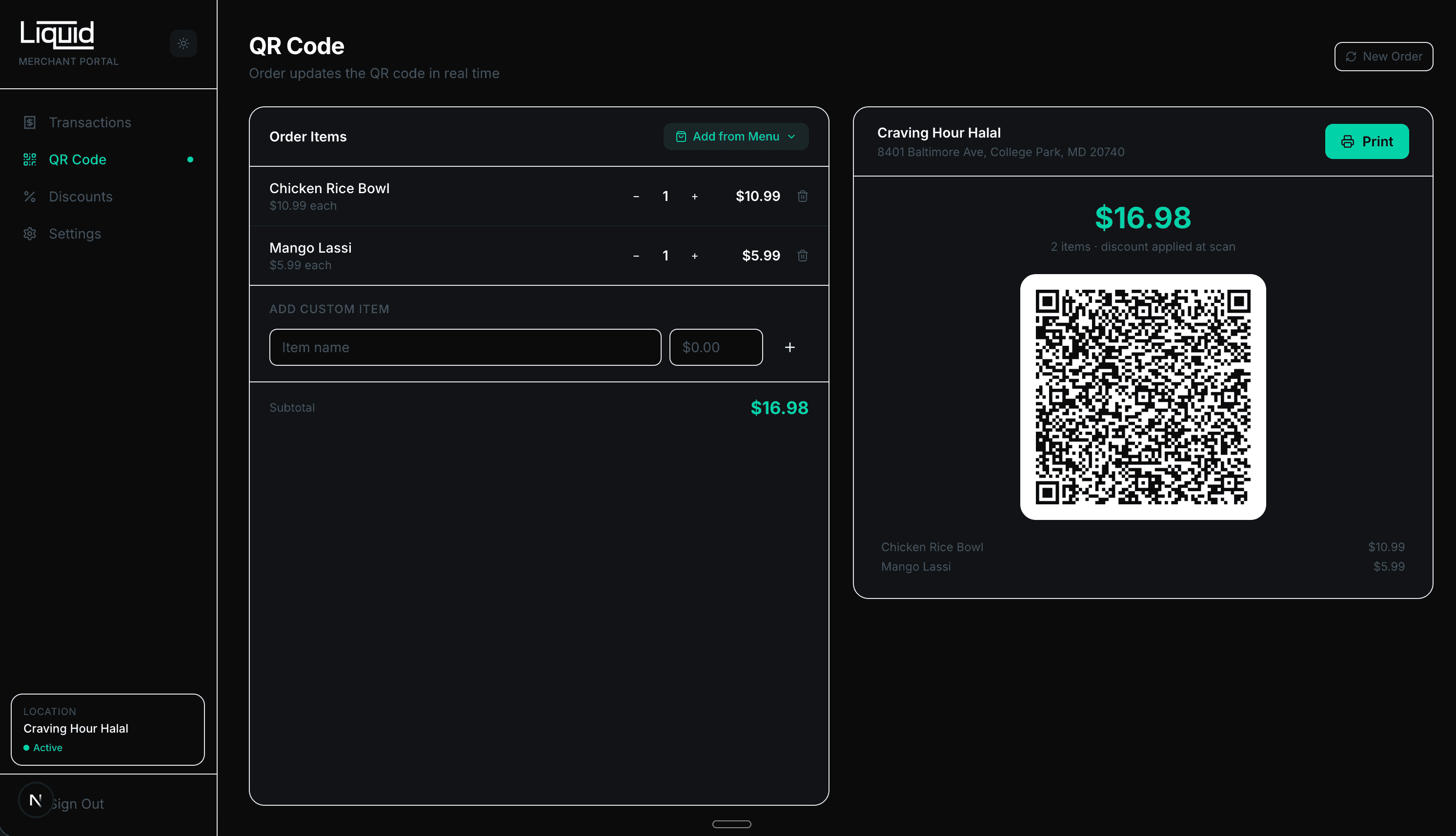Click the Item name input field

pos(465,347)
